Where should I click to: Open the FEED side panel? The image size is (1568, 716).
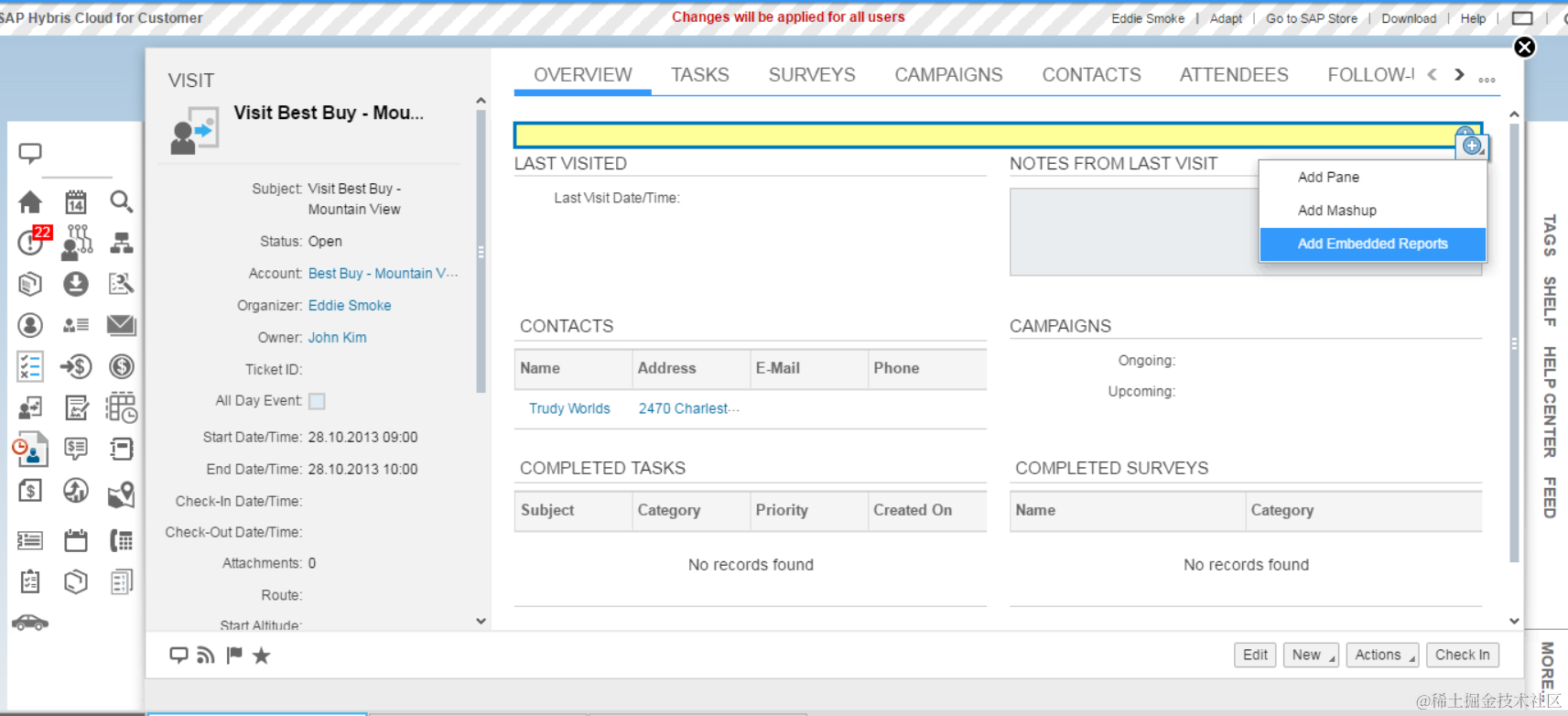(x=1549, y=497)
